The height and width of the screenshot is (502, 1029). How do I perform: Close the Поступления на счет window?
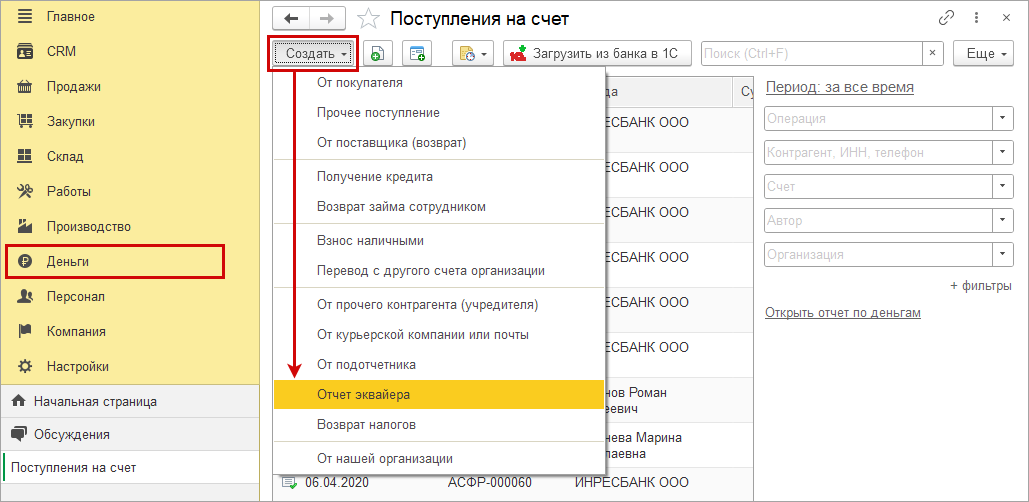pyautogui.click(x=1006, y=18)
